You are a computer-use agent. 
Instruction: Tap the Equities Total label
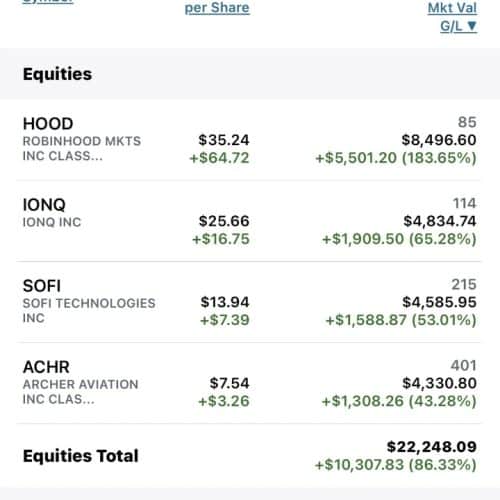pos(80,456)
